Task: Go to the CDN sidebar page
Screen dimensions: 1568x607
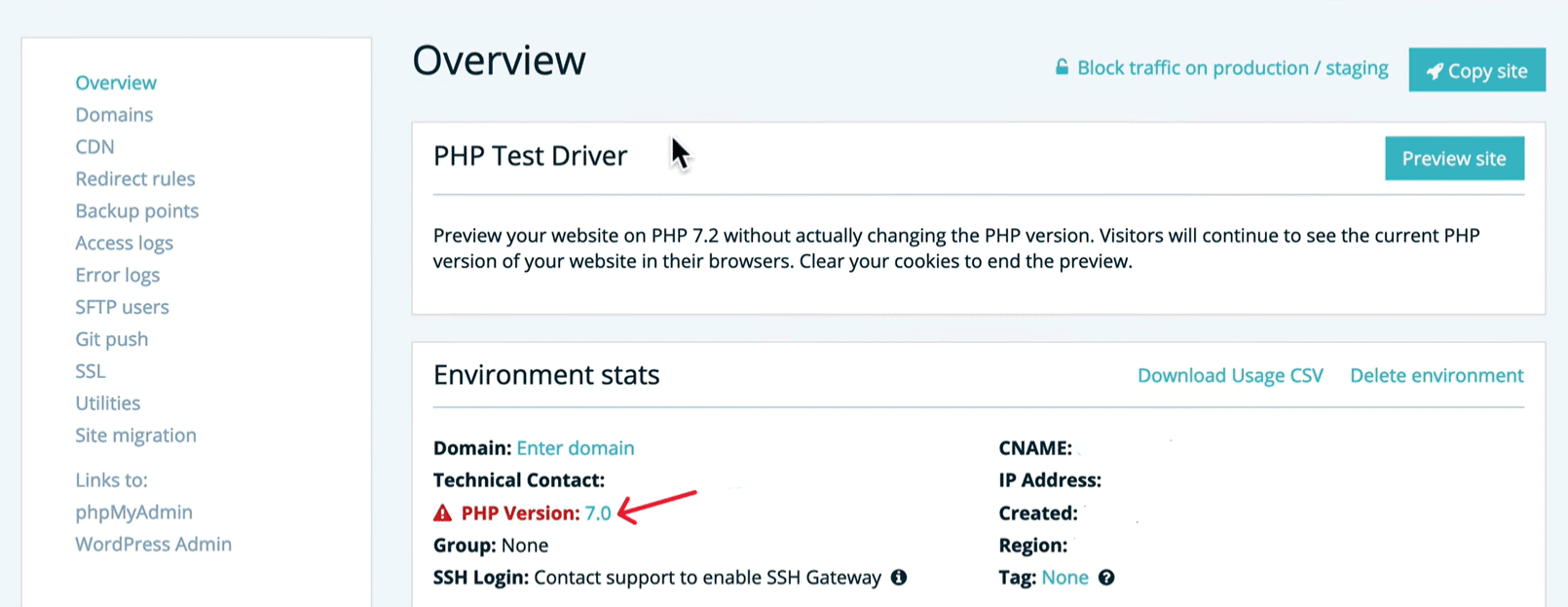Action: click(94, 147)
